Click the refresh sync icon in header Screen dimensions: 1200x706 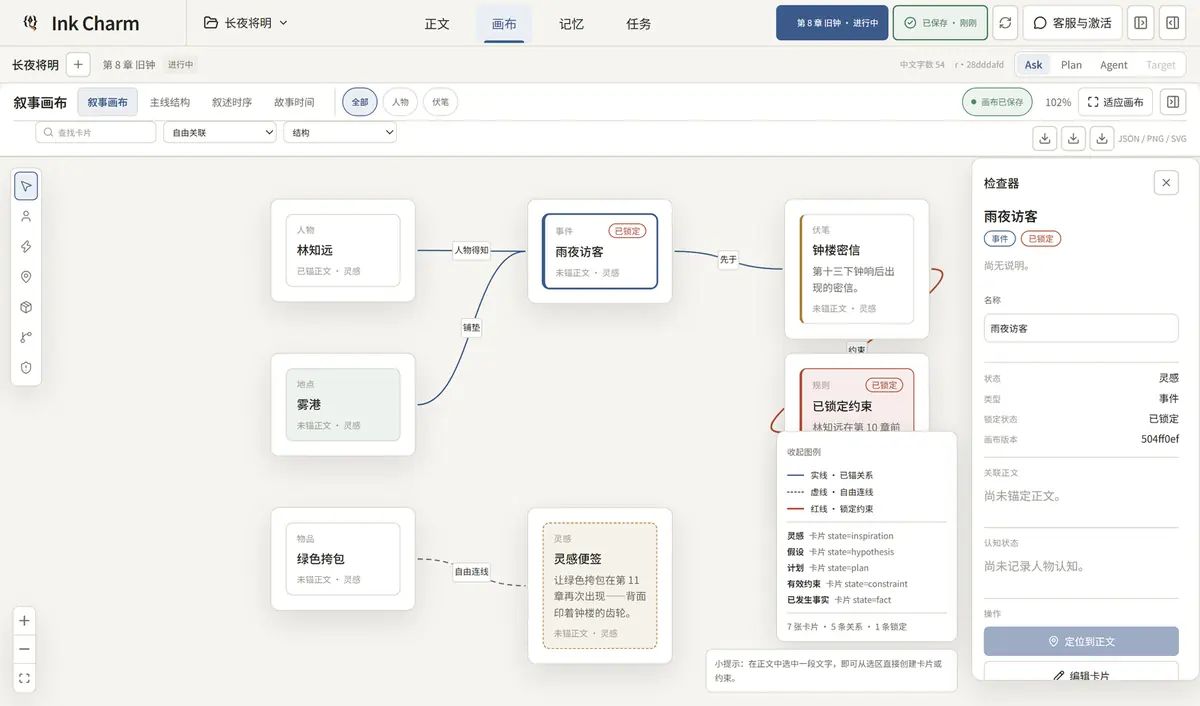tap(1005, 23)
